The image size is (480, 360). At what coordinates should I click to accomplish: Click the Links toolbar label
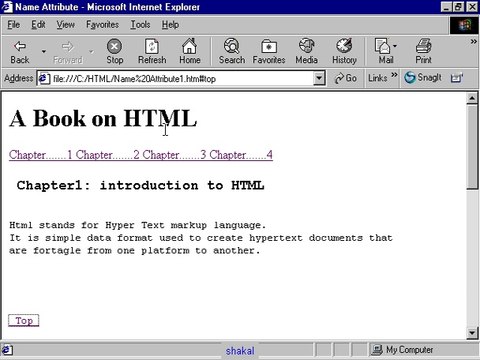(x=377, y=78)
